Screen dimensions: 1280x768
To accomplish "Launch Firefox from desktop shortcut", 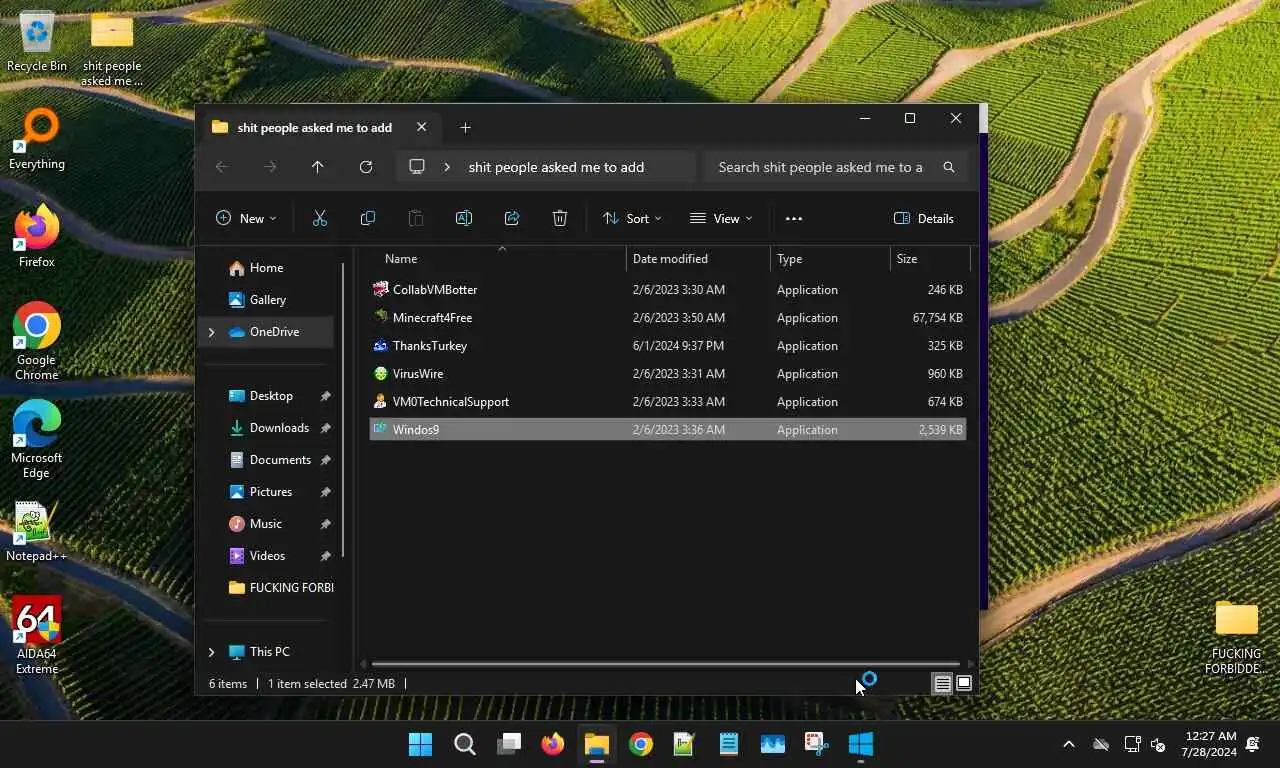I will [37, 236].
